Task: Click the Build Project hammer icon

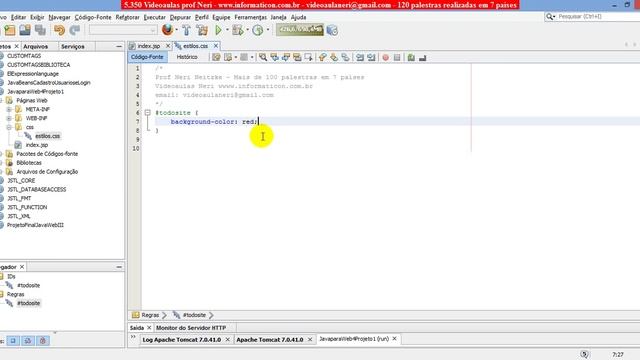Action: coord(187,30)
